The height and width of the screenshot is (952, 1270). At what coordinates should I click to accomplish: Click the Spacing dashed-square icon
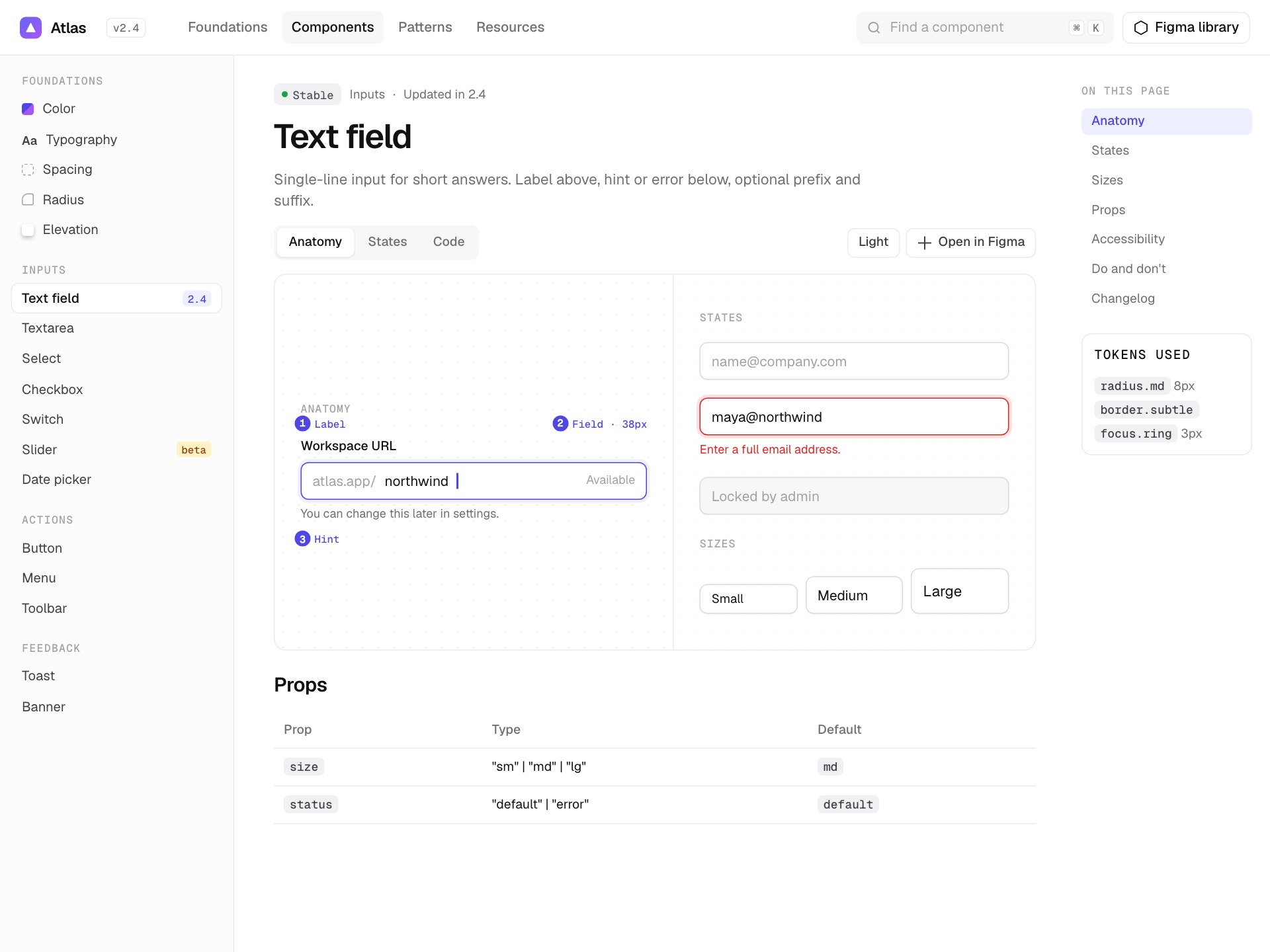click(28, 170)
